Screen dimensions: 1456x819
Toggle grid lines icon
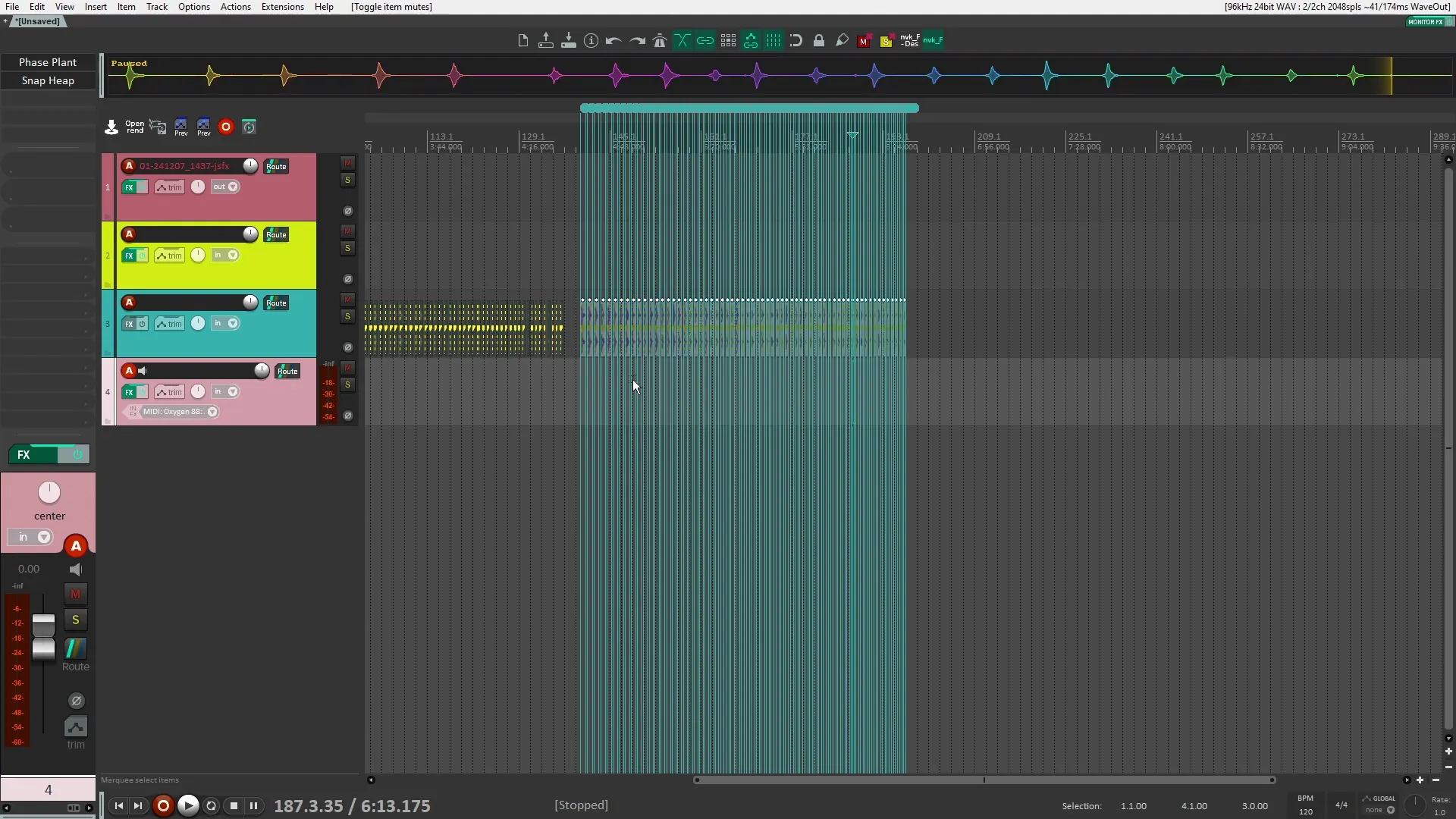[x=773, y=41]
